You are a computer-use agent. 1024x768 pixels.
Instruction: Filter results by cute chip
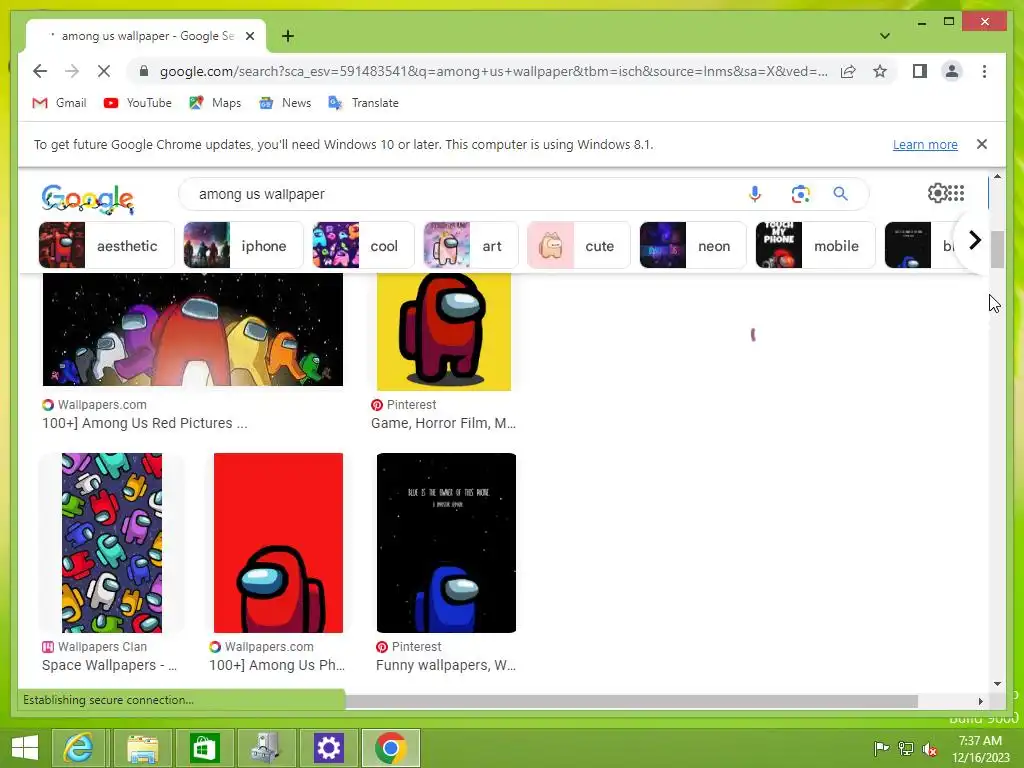pyautogui.click(x=579, y=246)
